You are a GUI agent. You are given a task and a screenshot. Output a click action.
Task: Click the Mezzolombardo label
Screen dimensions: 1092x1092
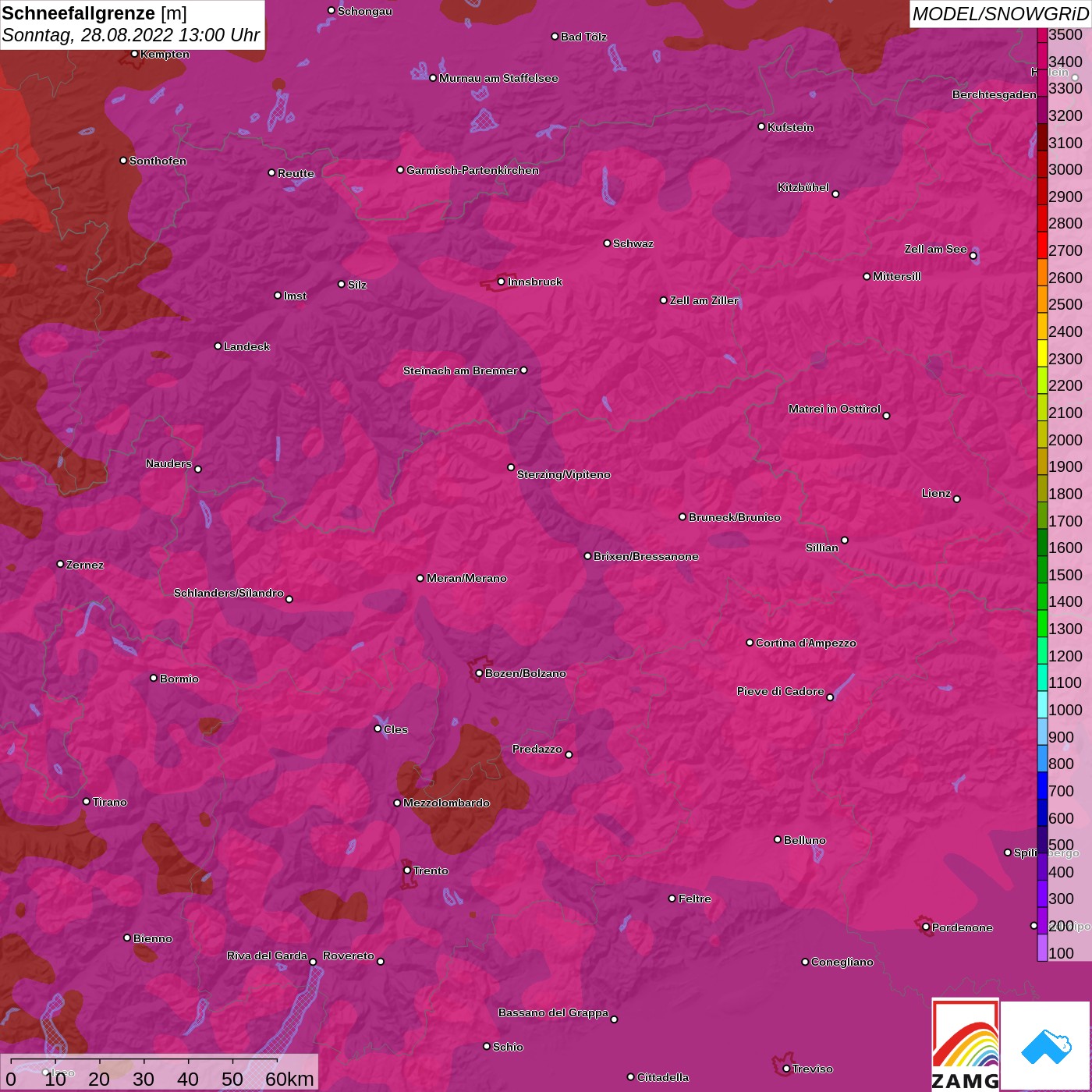[447, 803]
